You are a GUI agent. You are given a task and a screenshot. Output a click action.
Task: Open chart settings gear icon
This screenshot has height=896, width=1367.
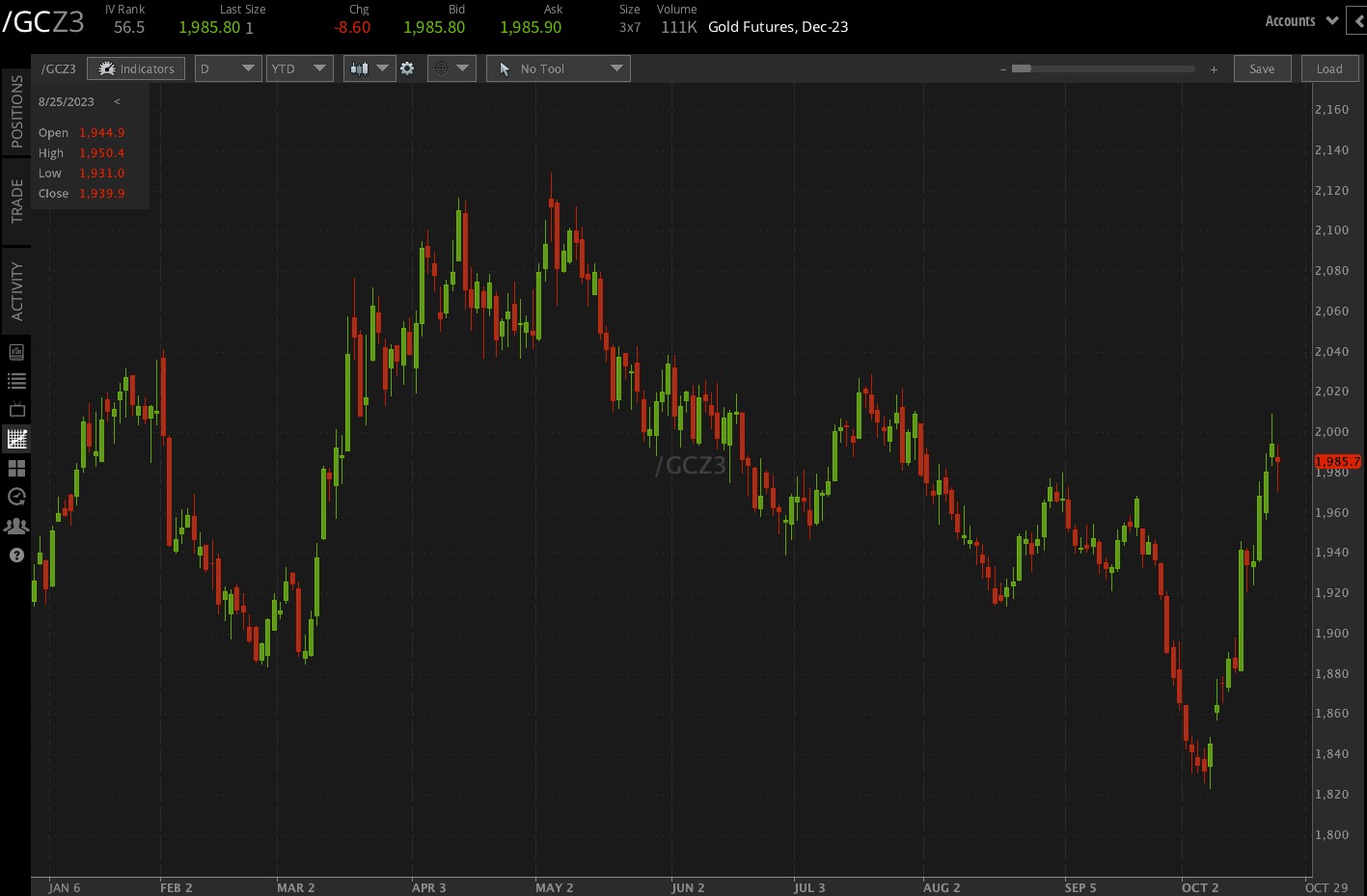(x=407, y=68)
